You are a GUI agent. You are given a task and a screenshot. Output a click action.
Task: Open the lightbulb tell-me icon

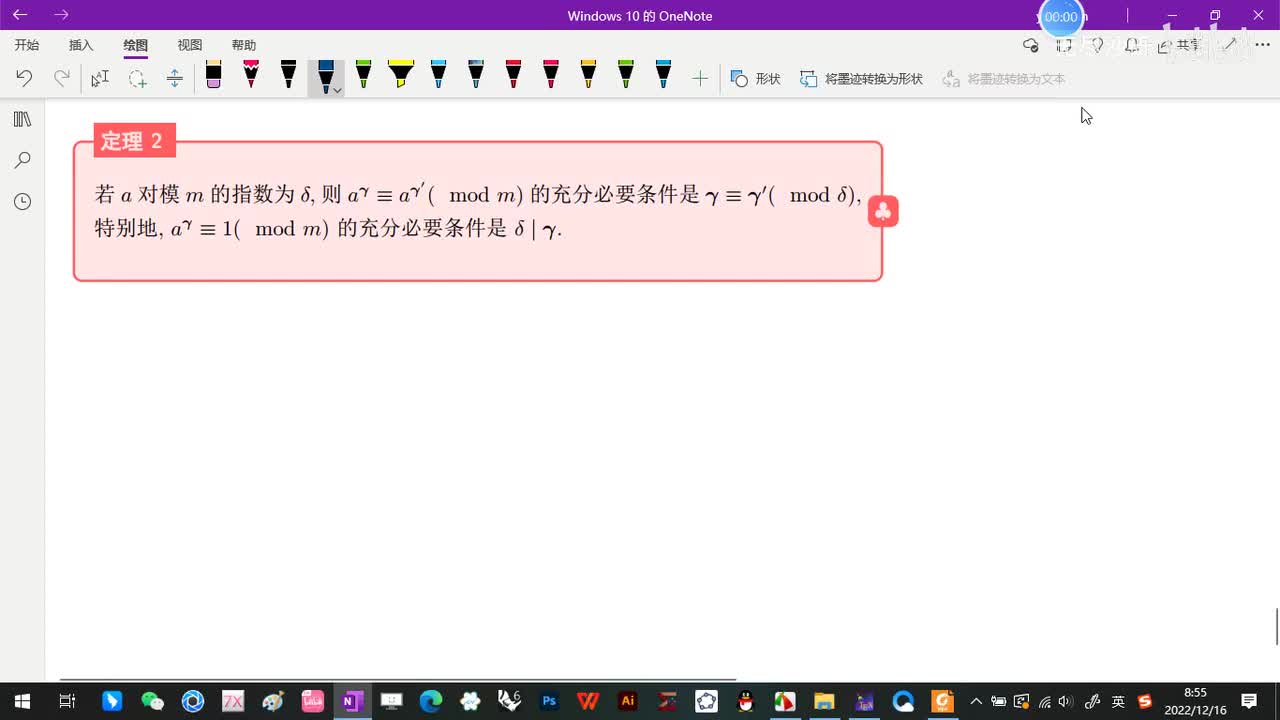pyautogui.click(x=1097, y=45)
